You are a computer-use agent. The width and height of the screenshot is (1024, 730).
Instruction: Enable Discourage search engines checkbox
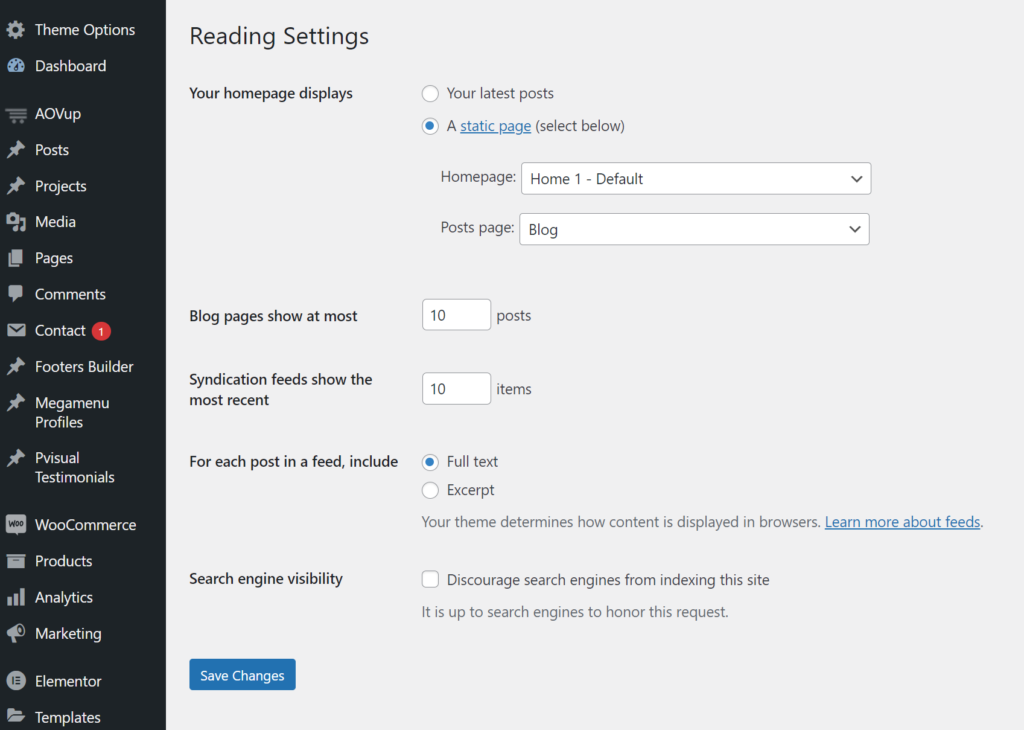pos(430,580)
